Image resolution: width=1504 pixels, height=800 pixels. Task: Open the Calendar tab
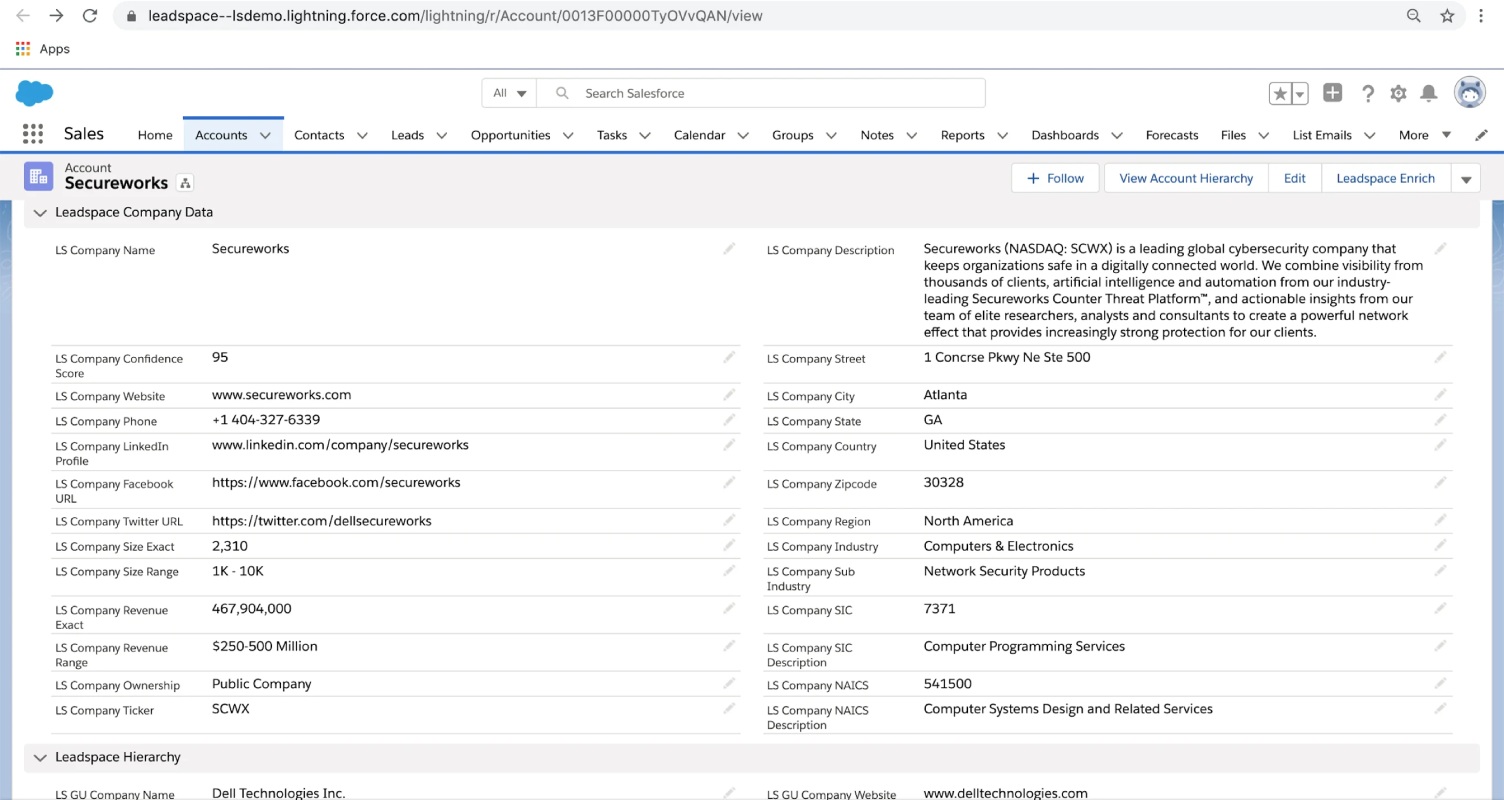[x=699, y=135]
